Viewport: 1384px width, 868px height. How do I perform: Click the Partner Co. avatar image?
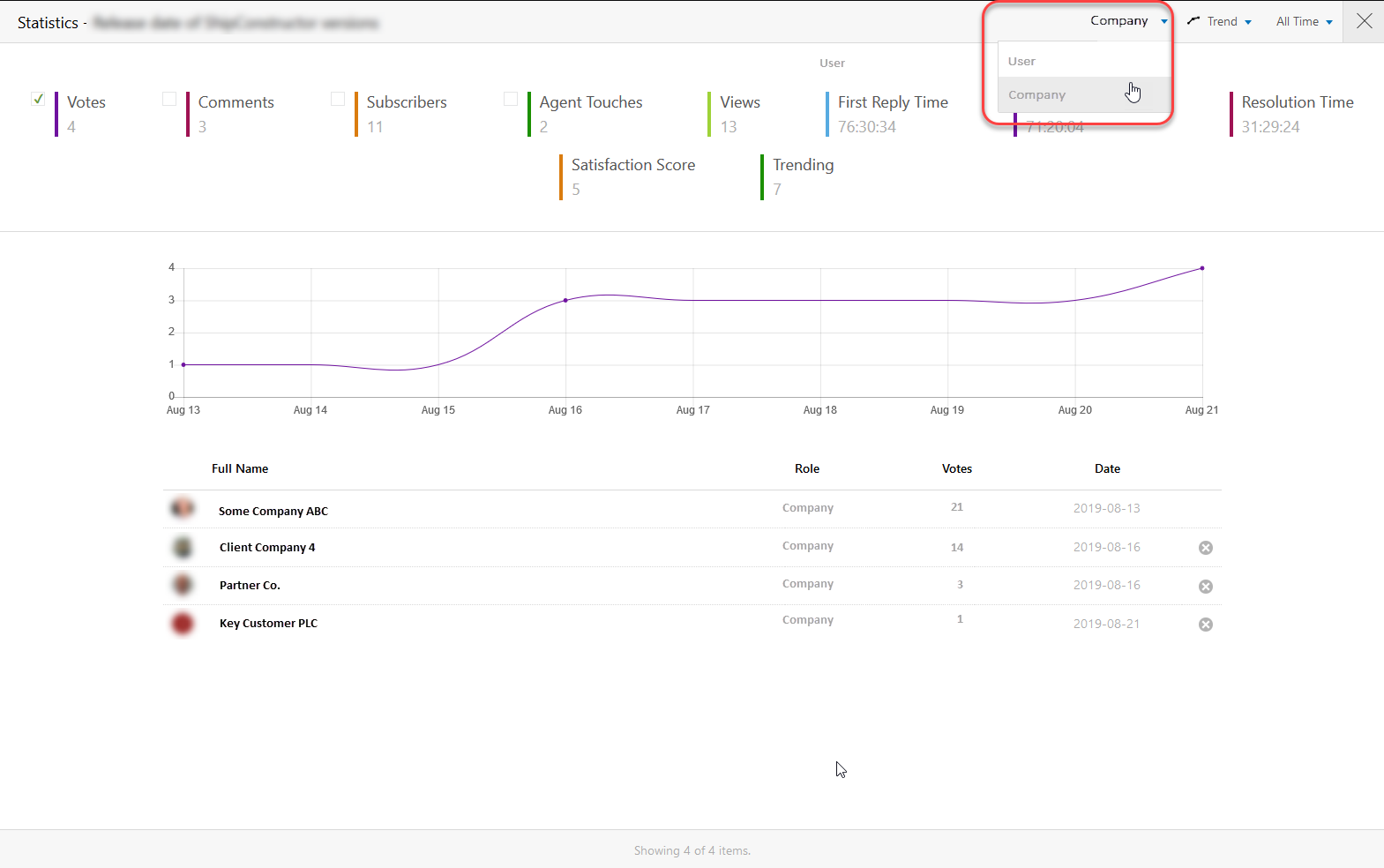click(183, 585)
